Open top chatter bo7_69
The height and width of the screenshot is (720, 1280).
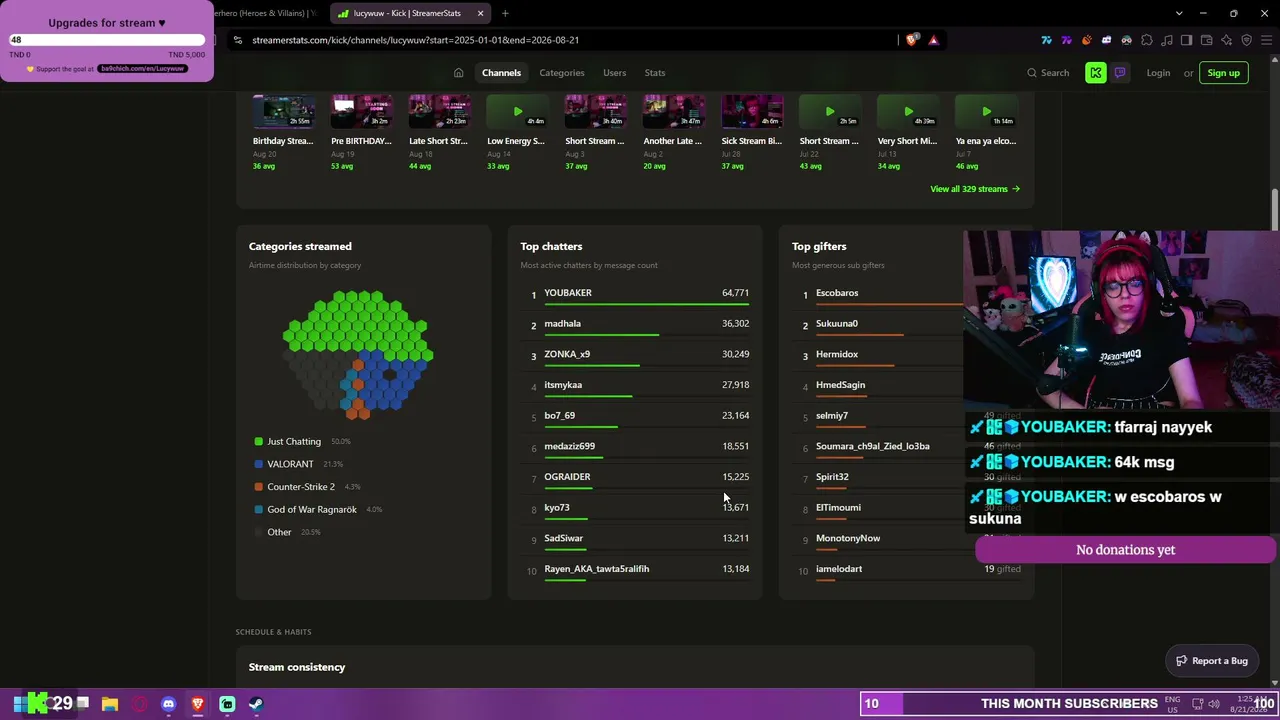[x=559, y=416]
